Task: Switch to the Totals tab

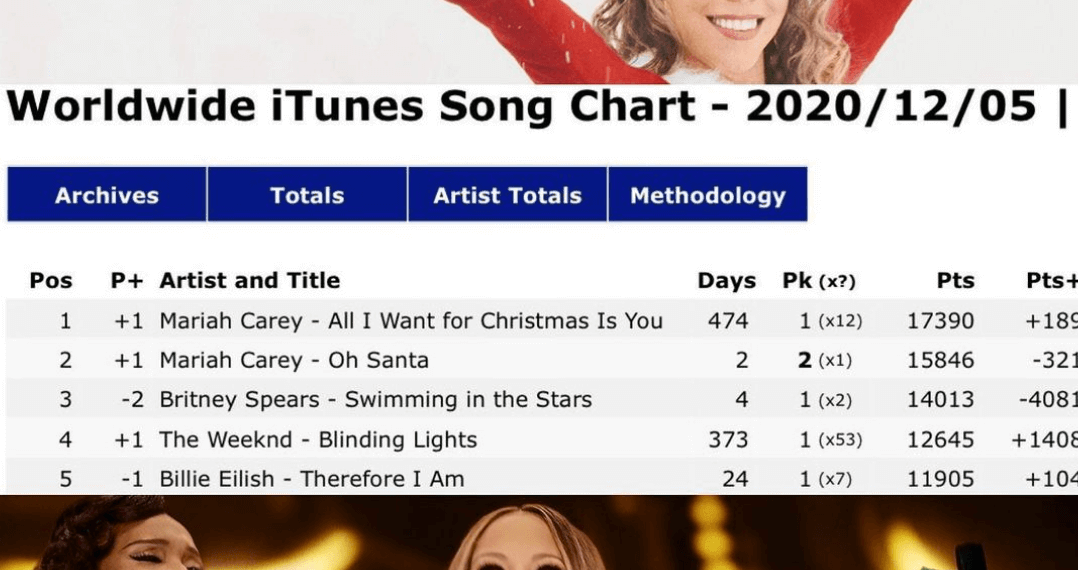Action: click(x=307, y=195)
